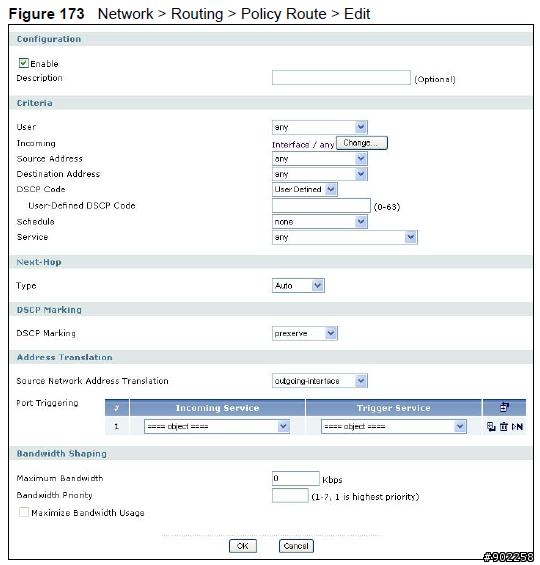Toggle the Enable checkbox
Screen dimensions: 540x565
click(x=23, y=63)
